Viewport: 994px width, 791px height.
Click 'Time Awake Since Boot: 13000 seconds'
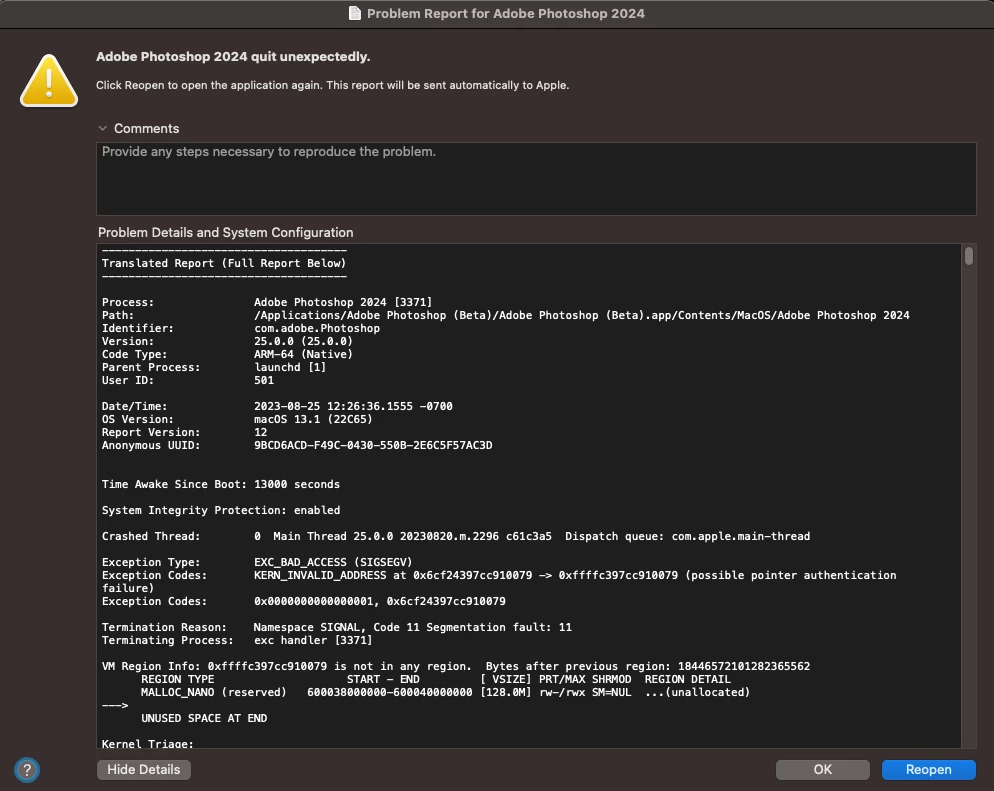coord(221,484)
